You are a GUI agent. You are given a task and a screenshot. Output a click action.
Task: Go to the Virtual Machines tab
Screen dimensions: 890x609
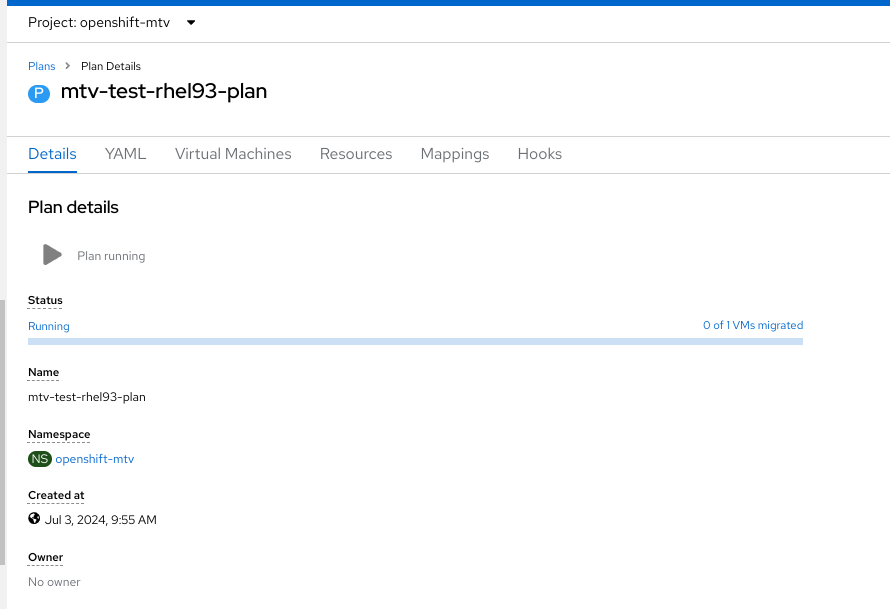233,154
